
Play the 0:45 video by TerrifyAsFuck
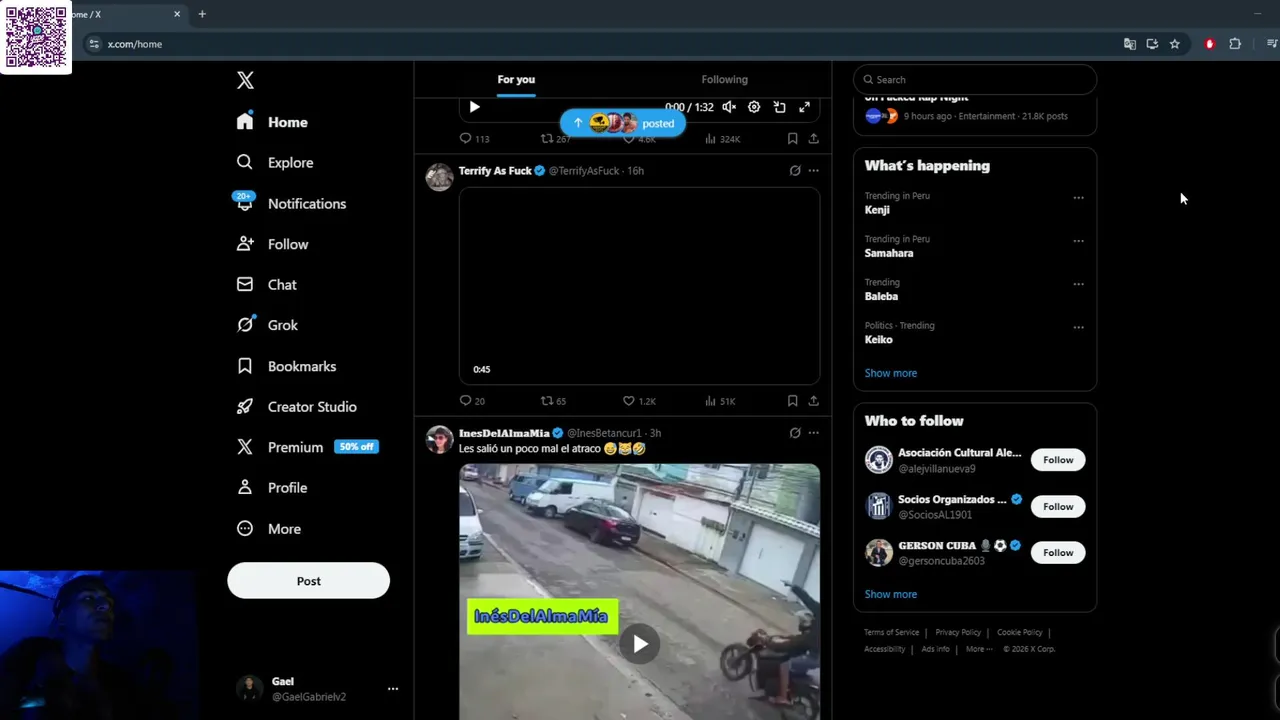point(639,286)
